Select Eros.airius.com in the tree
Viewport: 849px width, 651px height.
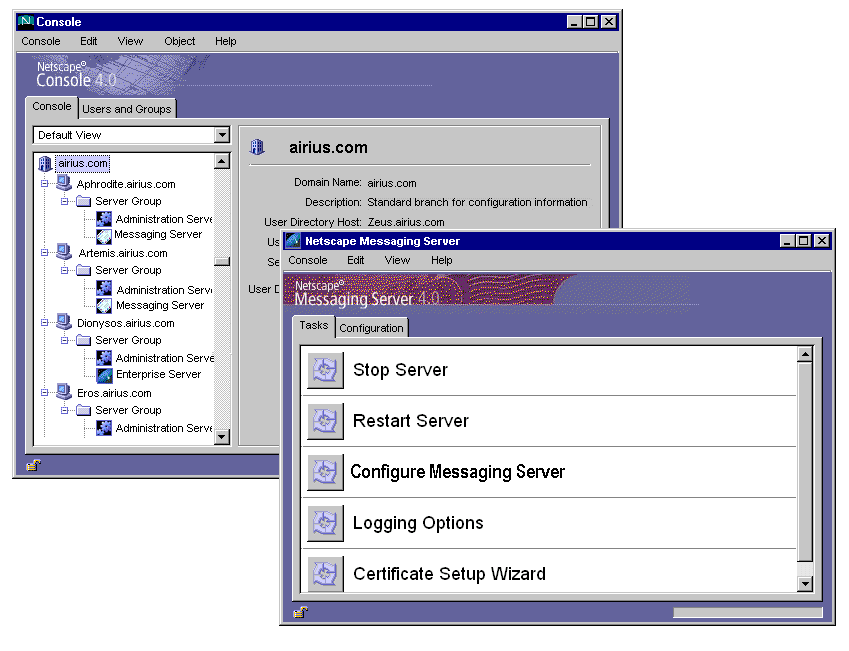point(114,393)
